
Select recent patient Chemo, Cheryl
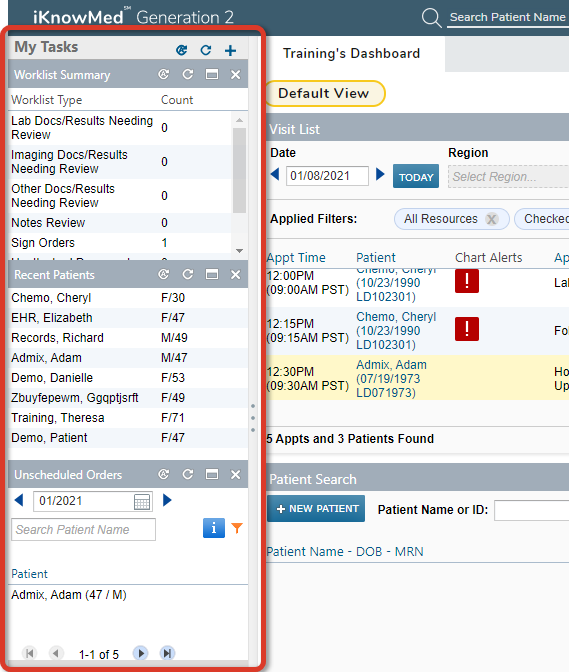tap(128, 298)
